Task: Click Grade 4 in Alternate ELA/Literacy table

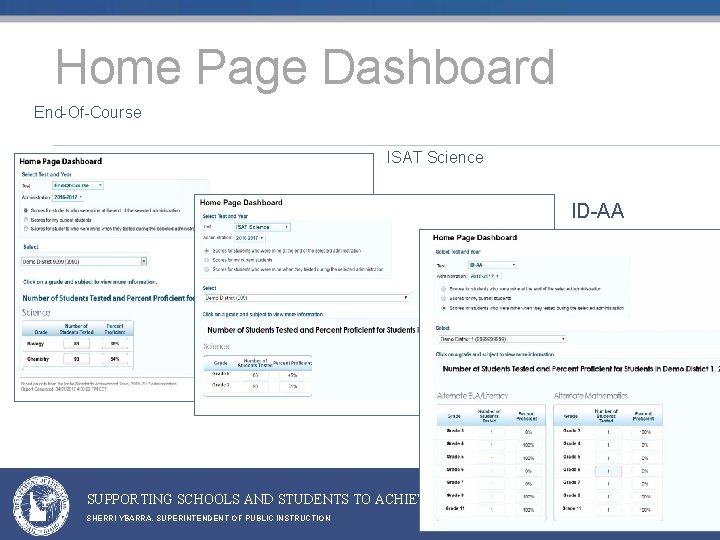Action: (x=455, y=444)
